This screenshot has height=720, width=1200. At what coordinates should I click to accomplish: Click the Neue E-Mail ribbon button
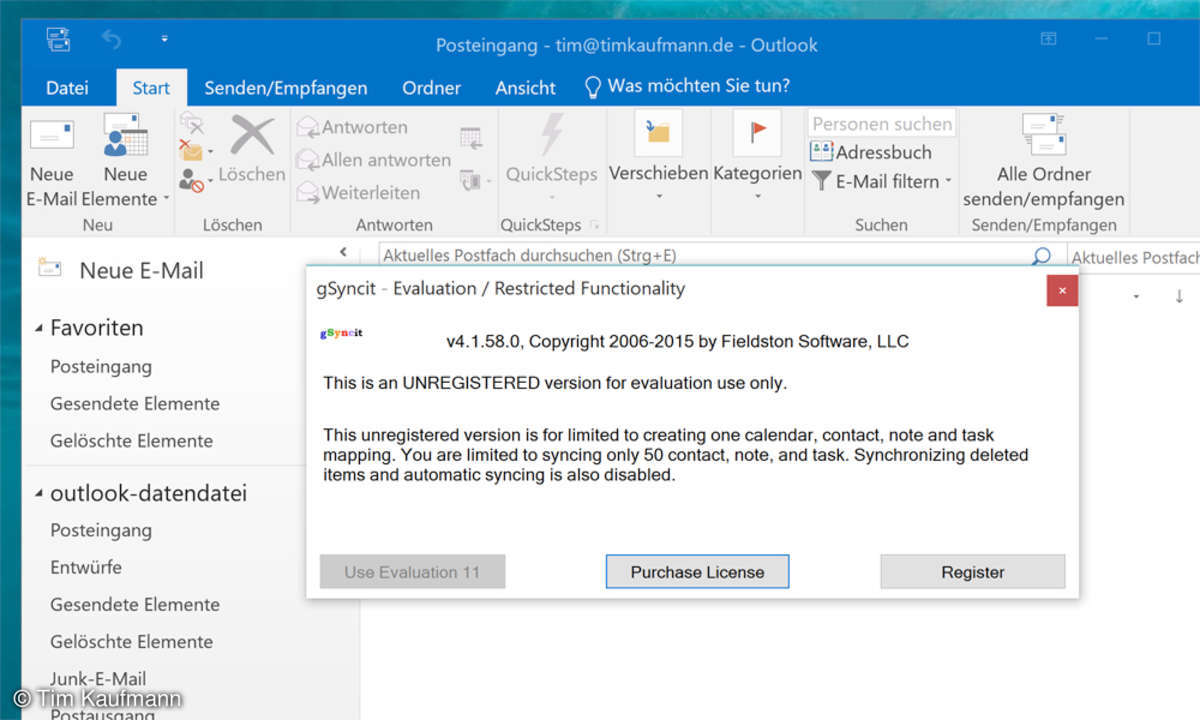[51, 161]
